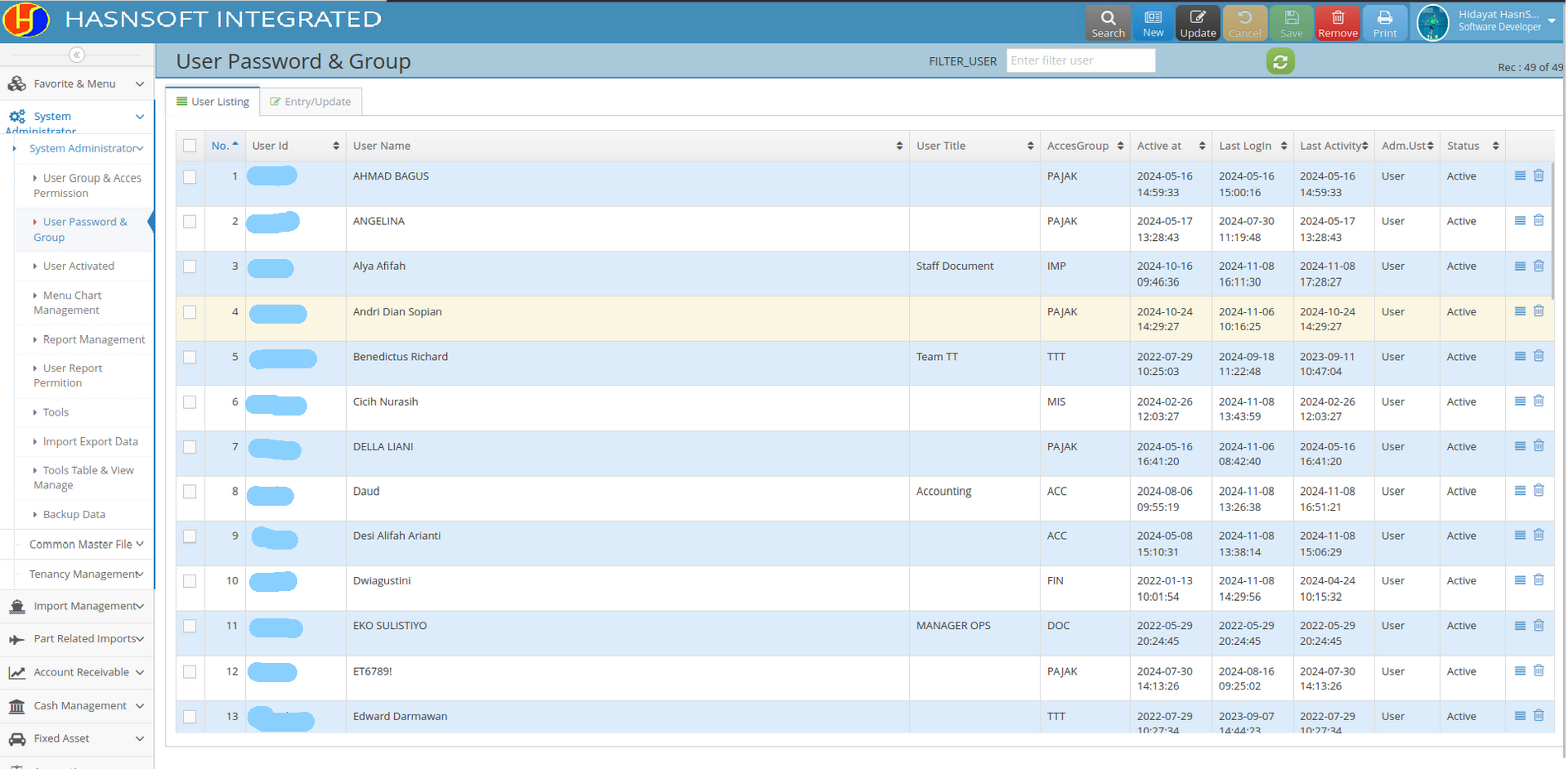Image resolution: width=1568 pixels, height=769 pixels.
Task: Tick the checkbox for Daud row
Action: pos(190,492)
